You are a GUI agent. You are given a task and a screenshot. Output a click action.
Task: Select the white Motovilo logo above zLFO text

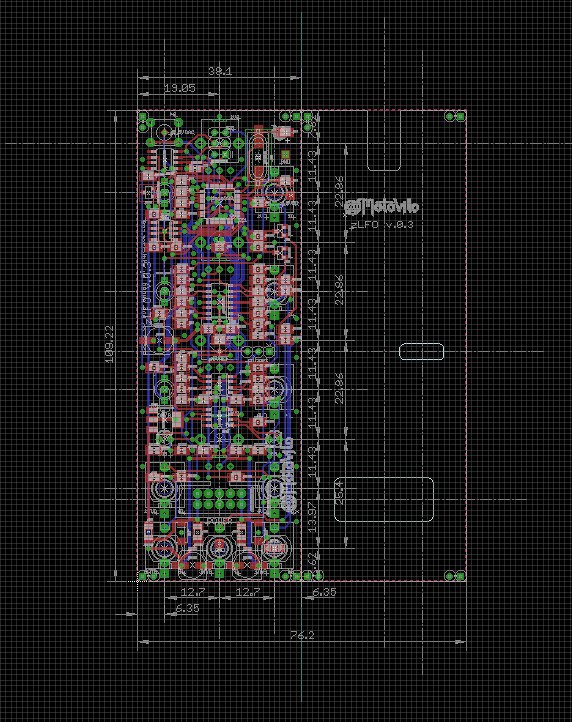(382, 207)
